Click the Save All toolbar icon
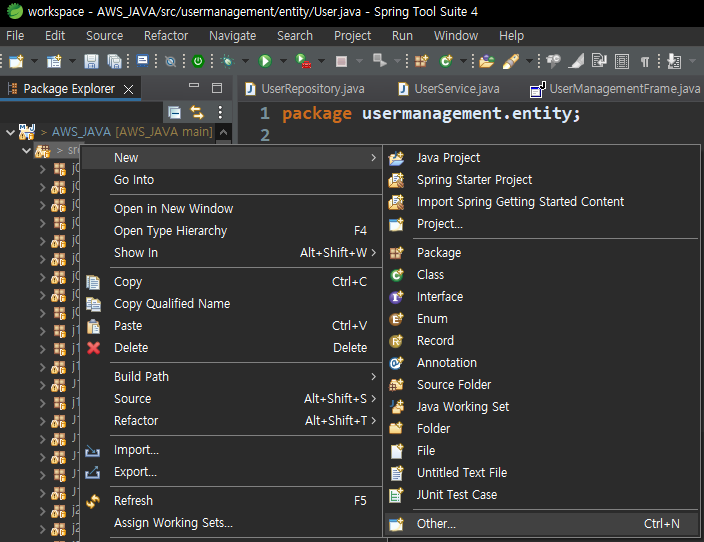 click(x=114, y=61)
